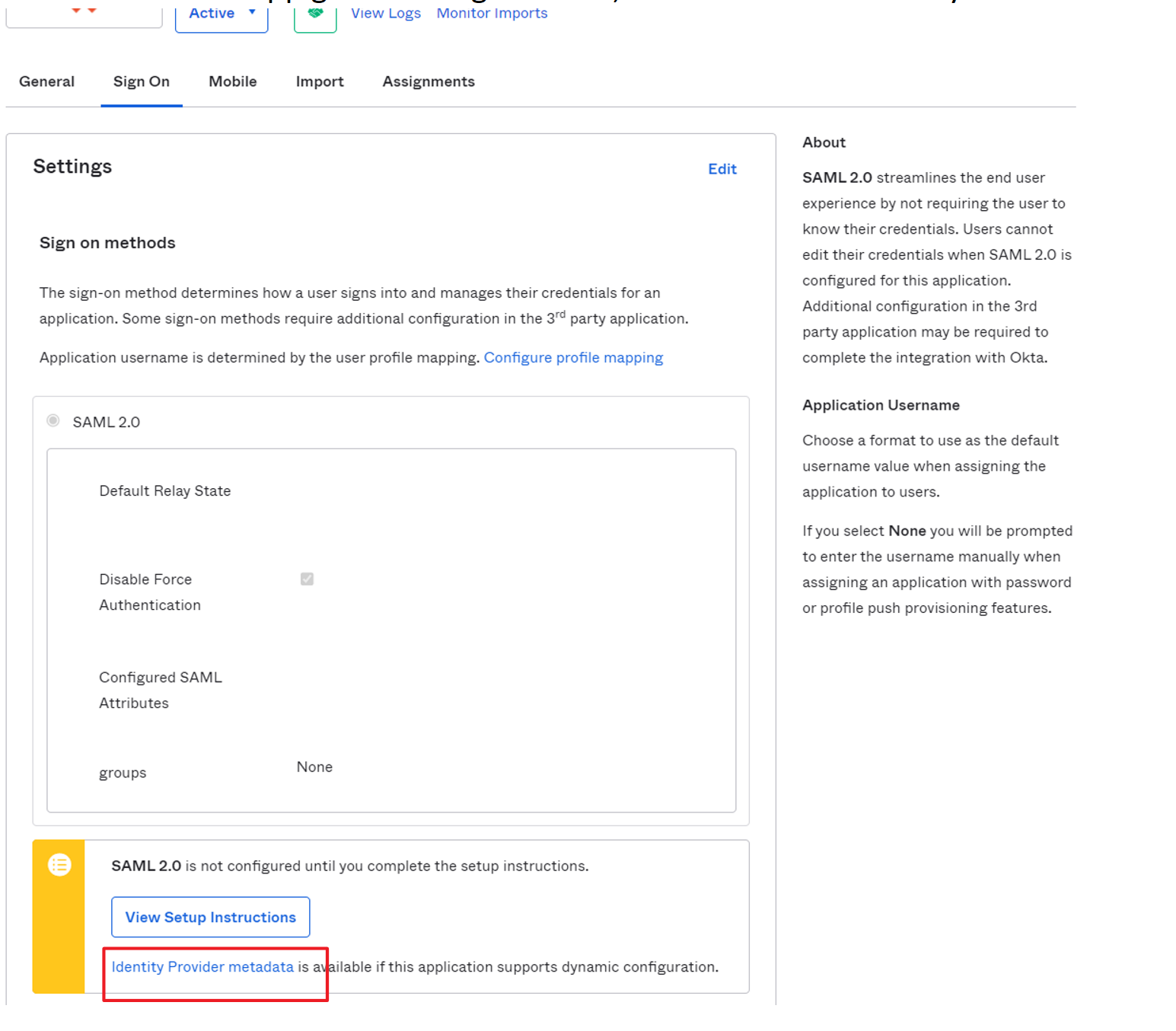Open the View Logs link
Image resolution: width=1176 pixels, height=1031 pixels.
386,13
